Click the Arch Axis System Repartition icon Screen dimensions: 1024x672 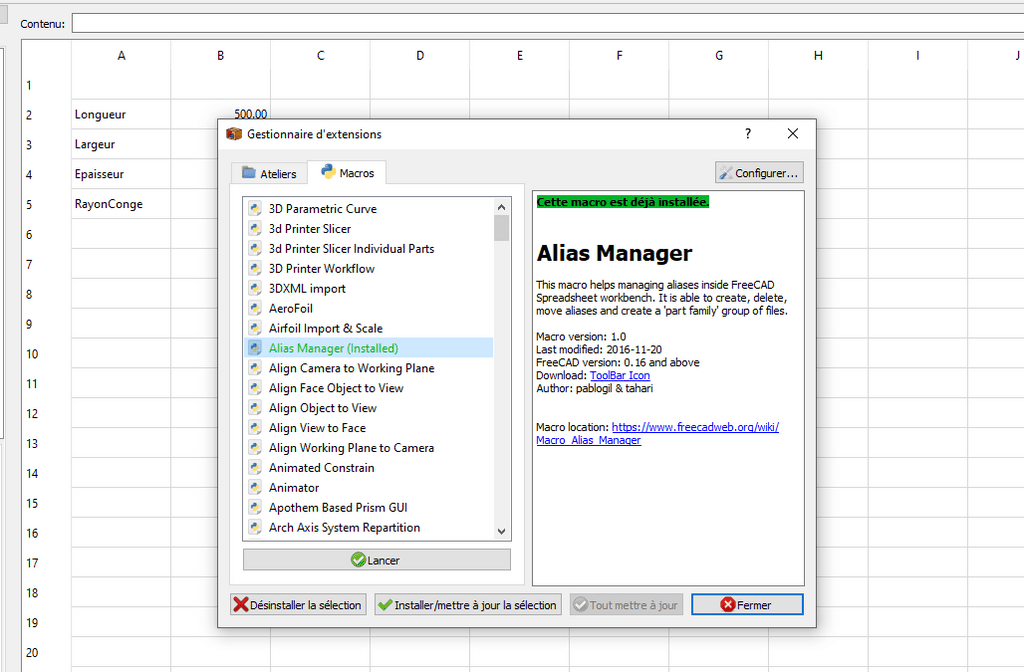point(255,528)
